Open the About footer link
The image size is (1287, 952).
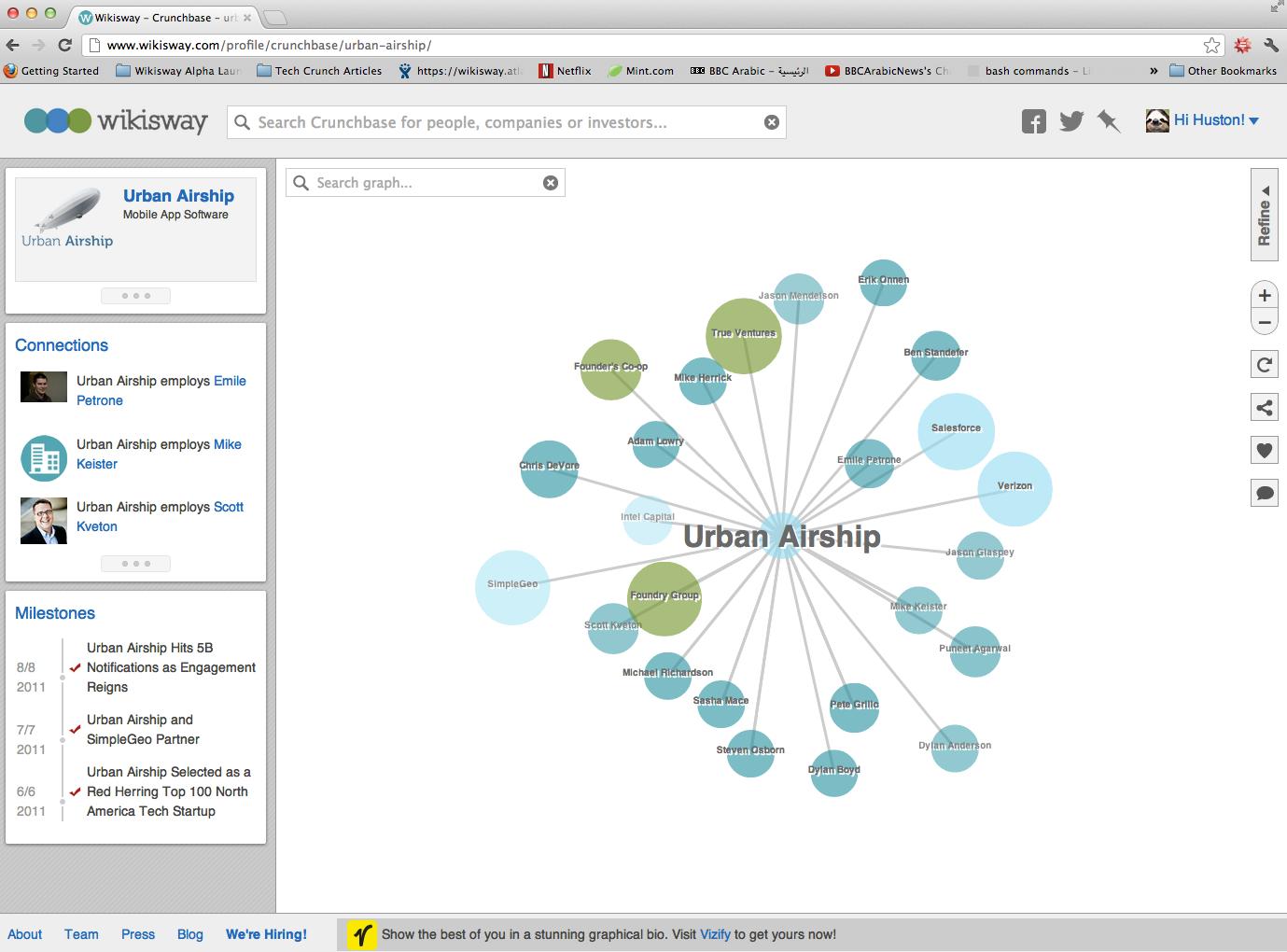[25, 934]
